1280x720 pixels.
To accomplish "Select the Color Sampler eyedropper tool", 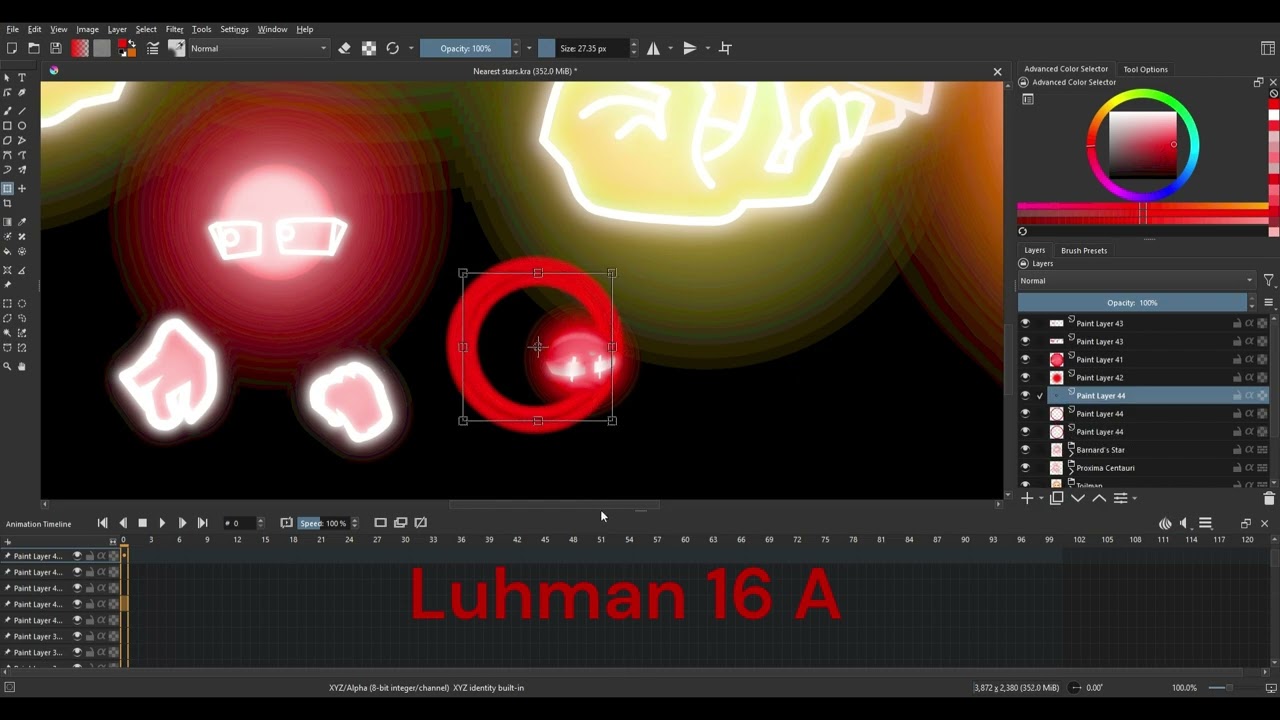I will point(22,222).
